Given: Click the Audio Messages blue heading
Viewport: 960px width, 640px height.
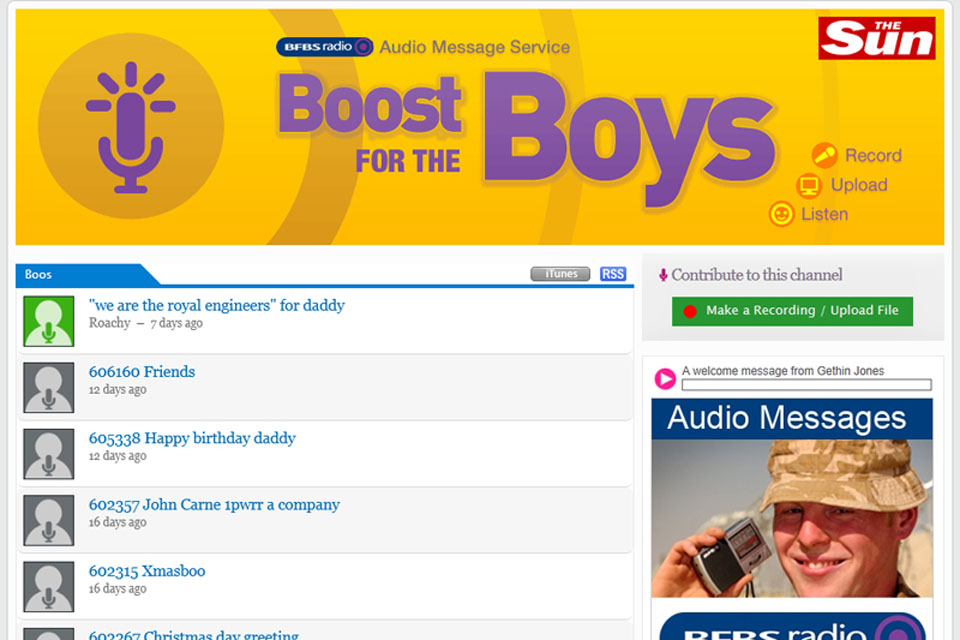Looking at the screenshot, I should coord(792,419).
